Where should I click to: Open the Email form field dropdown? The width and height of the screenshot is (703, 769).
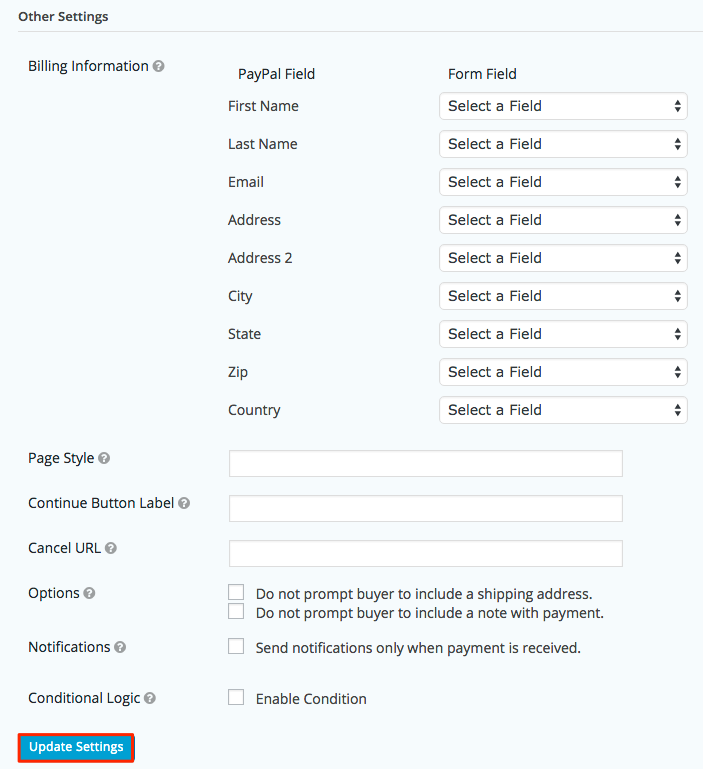coord(563,182)
